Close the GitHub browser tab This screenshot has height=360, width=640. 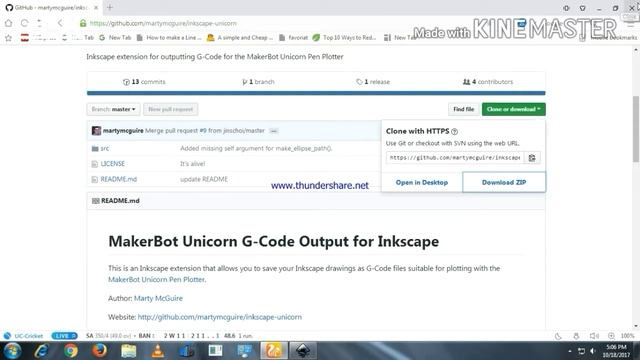96,7
